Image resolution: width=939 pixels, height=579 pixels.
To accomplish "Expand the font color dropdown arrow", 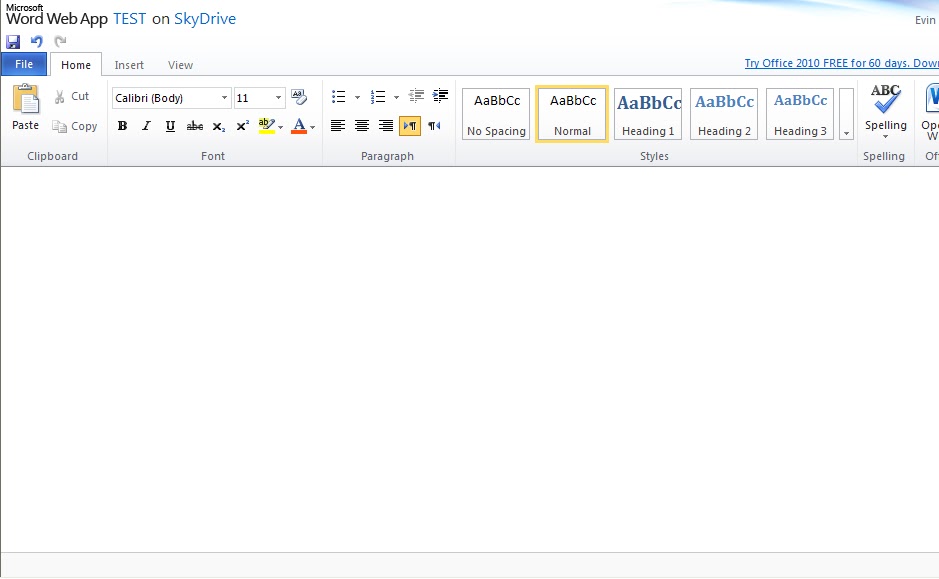I will pyautogui.click(x=313, y=127).
